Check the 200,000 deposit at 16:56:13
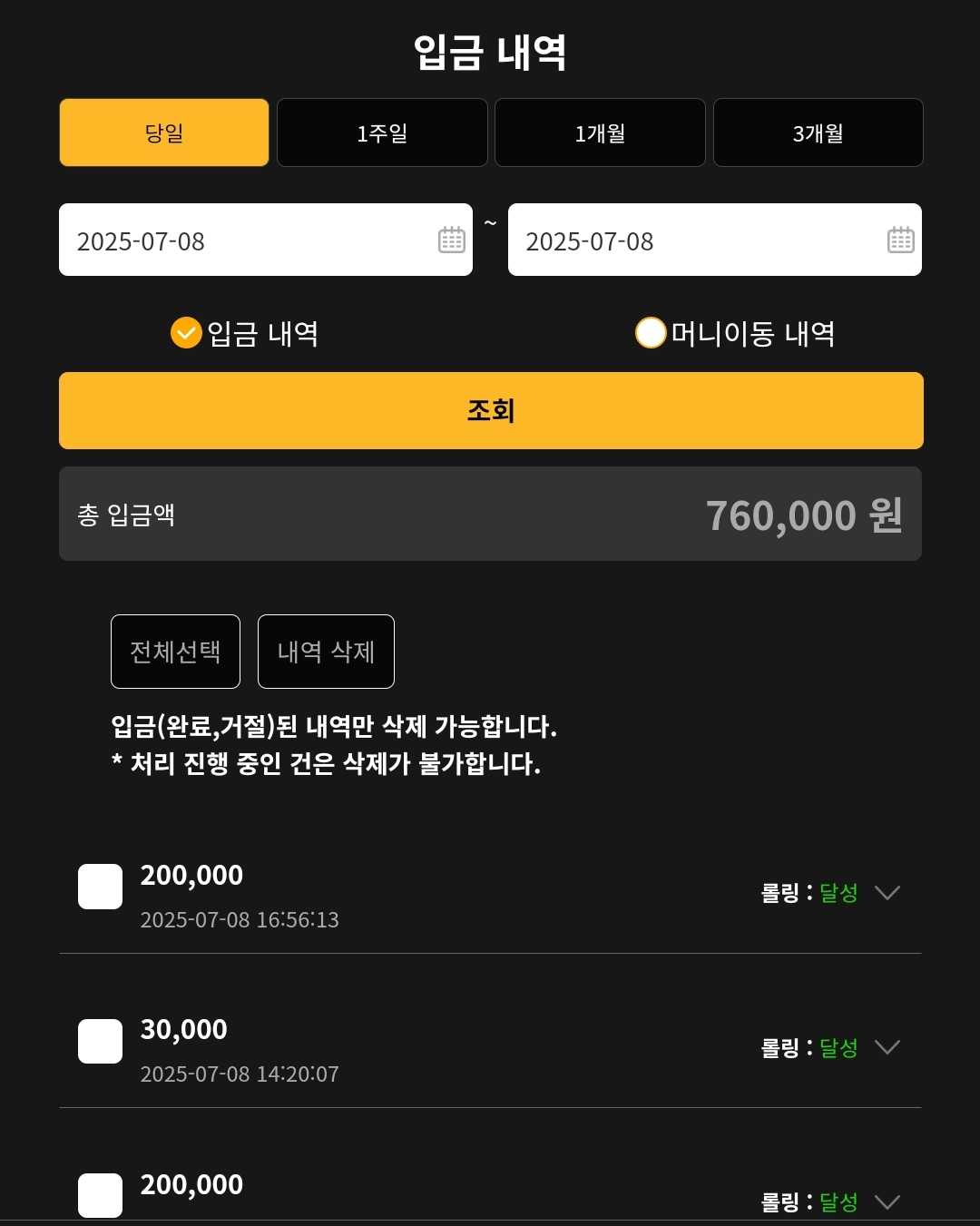980x1226 pixels. (100, 887)
